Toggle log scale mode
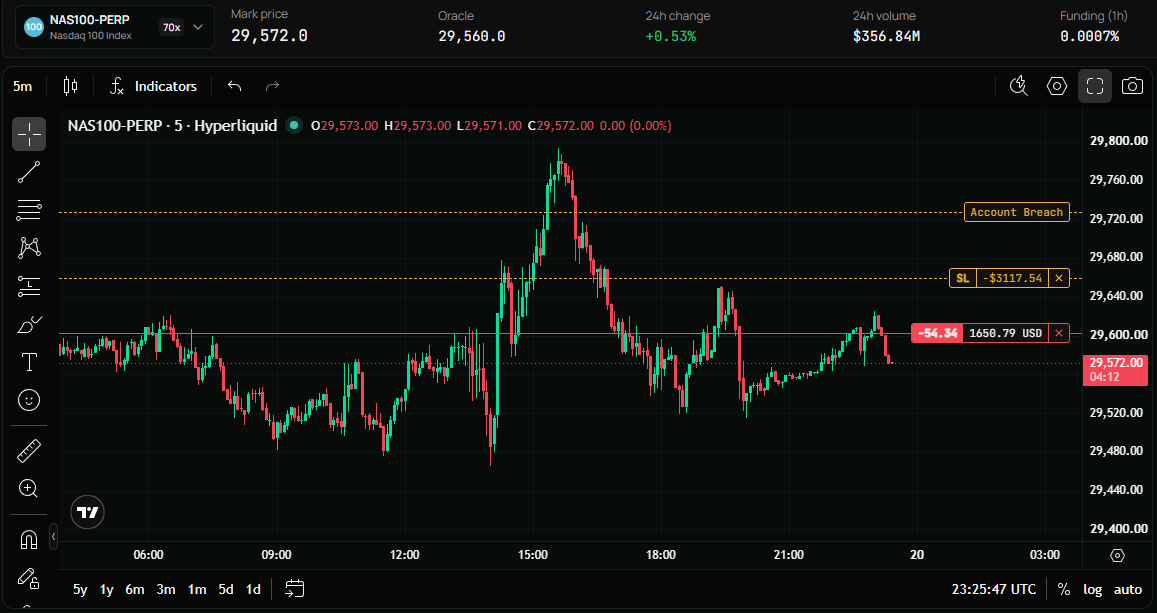This screenshot has width=1157, height=613. click(1093, 589)
